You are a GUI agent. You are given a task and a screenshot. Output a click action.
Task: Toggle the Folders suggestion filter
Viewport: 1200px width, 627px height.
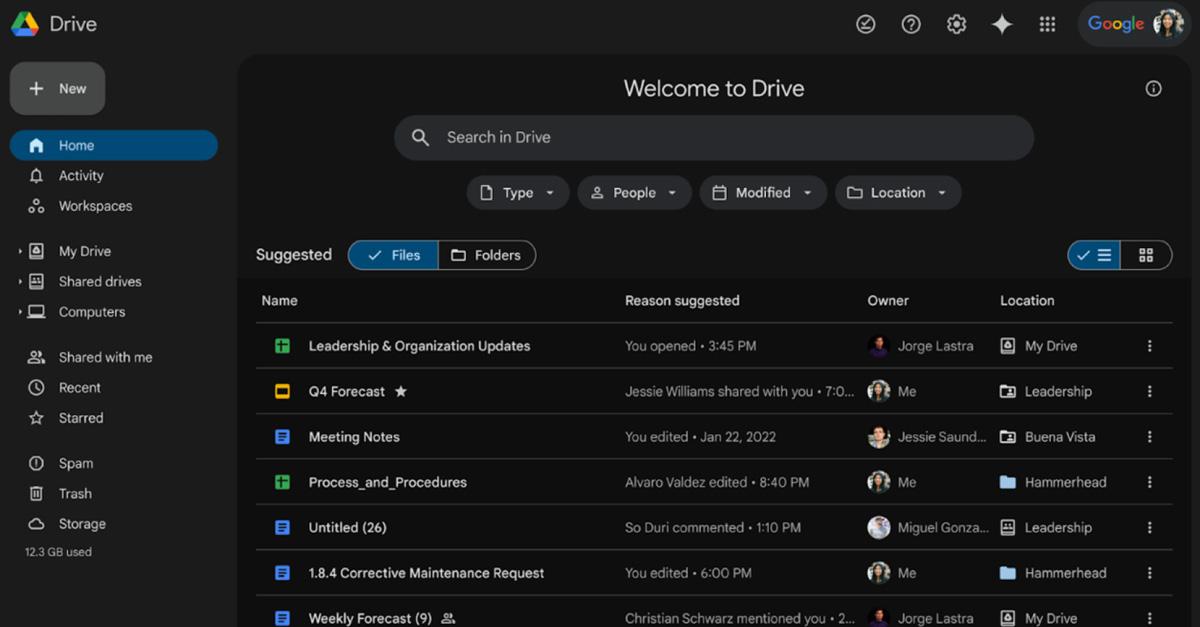(488, 255)
